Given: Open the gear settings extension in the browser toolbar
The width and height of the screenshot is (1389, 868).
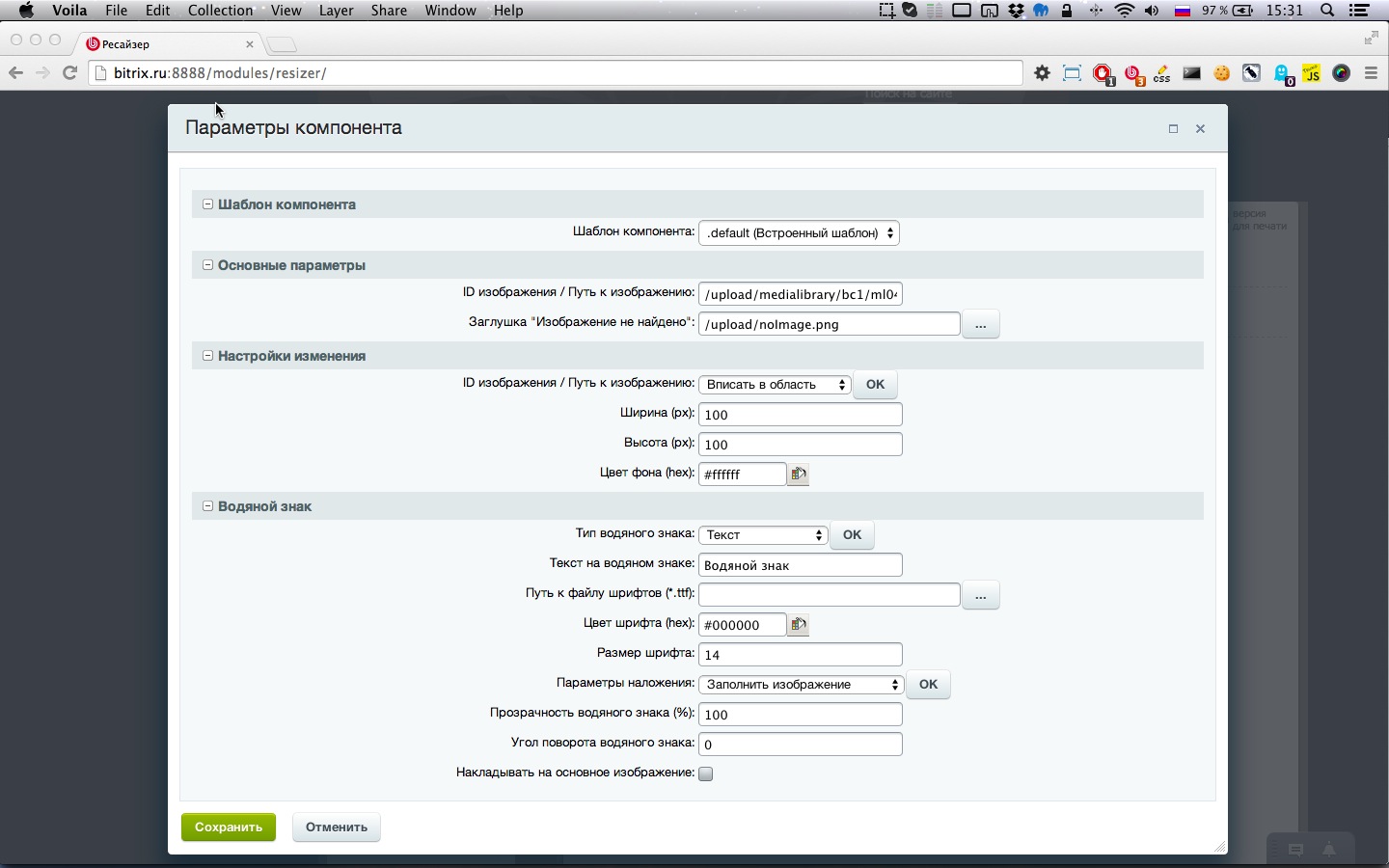Looking at the screenshot, I should pos(1042,73).
